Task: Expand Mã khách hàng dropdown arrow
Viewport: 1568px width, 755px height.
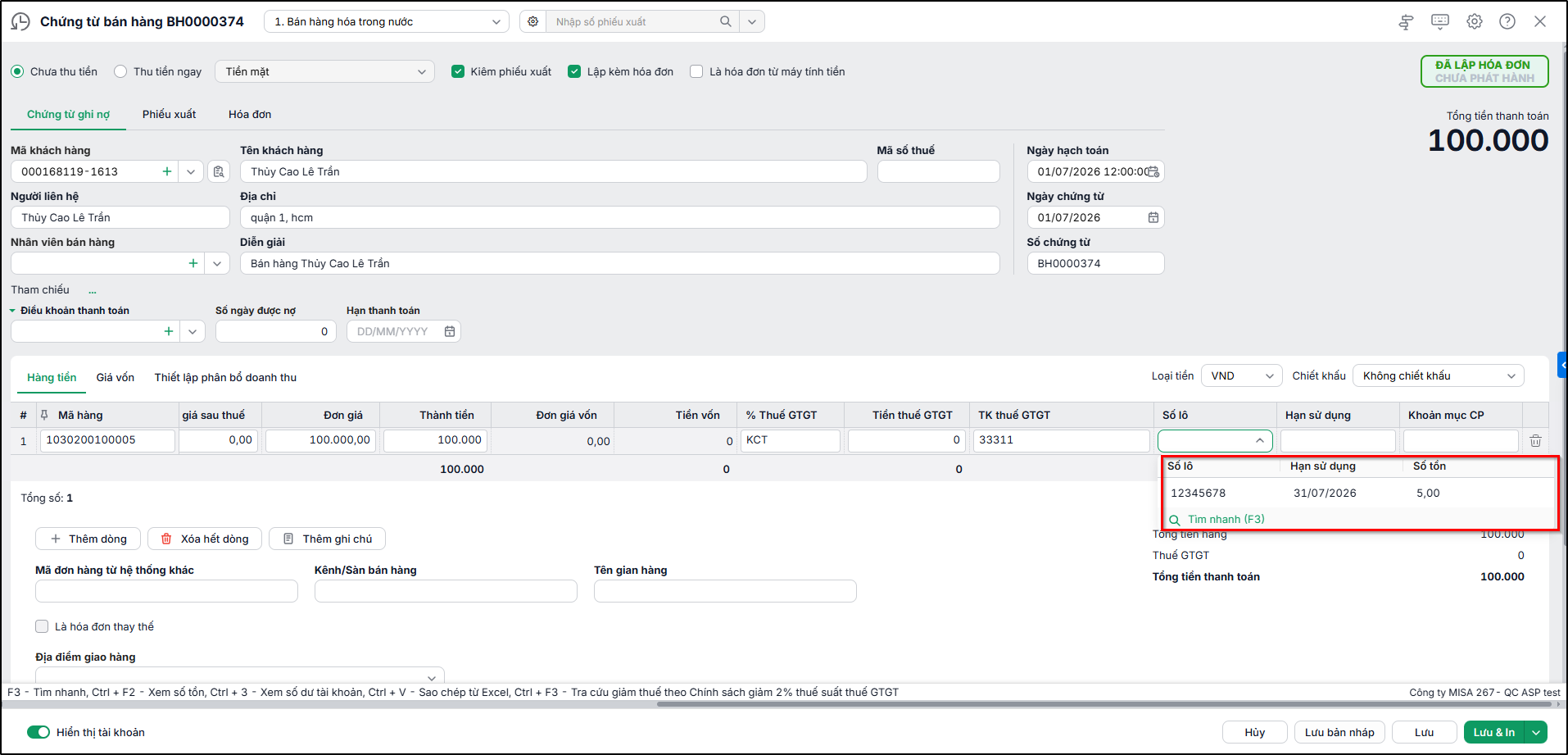Action: pos(191,171)
